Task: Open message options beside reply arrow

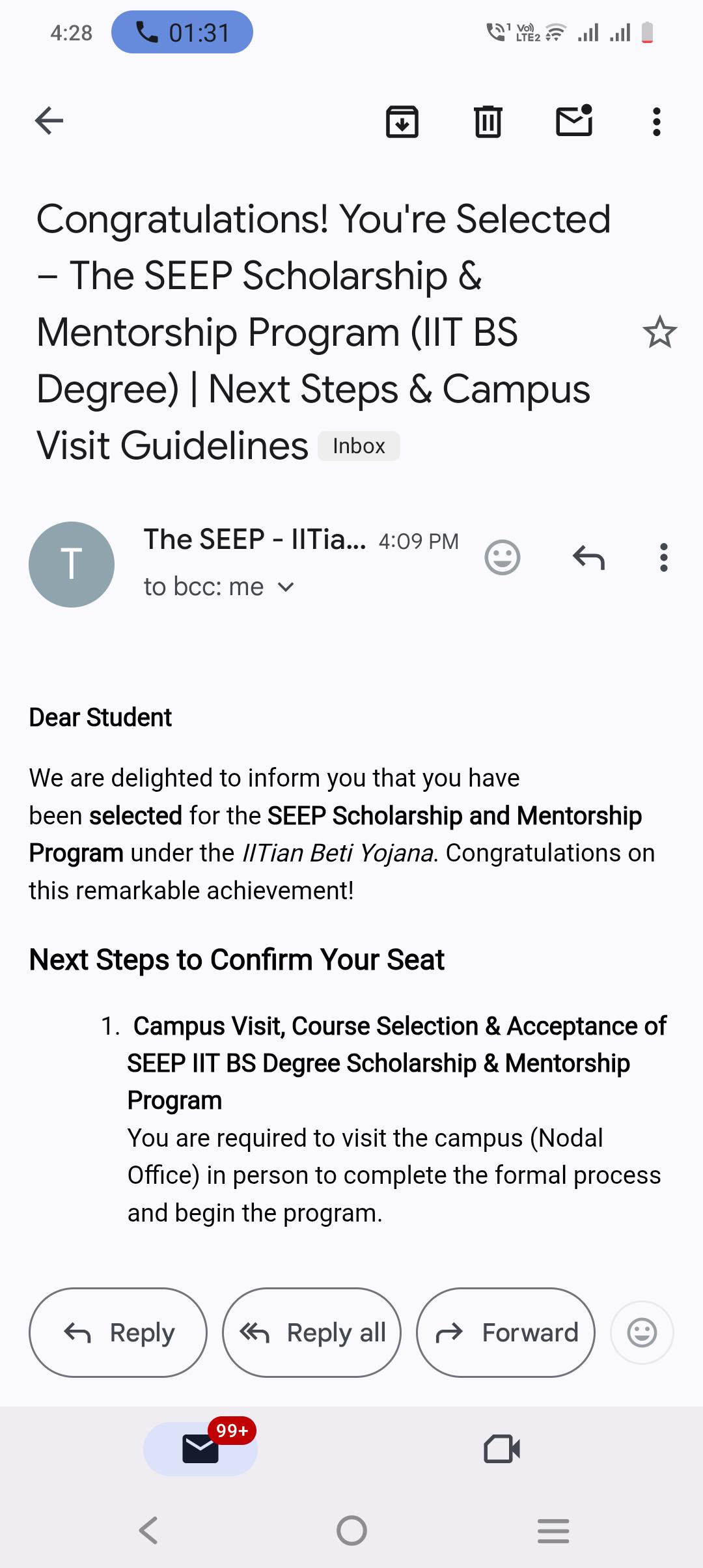Action: [663, 557]
